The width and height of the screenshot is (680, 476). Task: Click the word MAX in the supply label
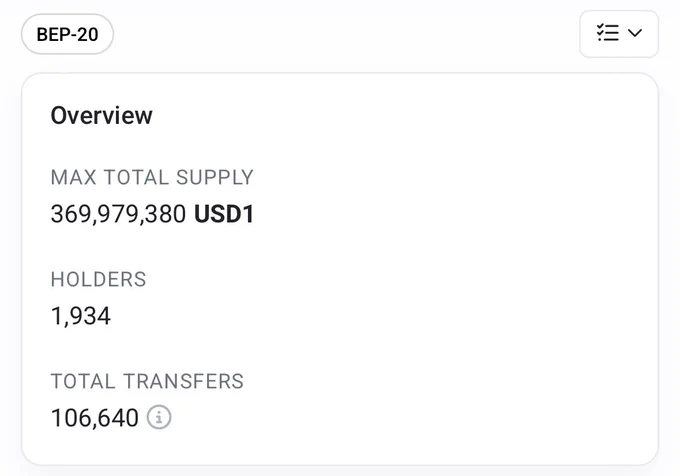[x=73, y=177]
